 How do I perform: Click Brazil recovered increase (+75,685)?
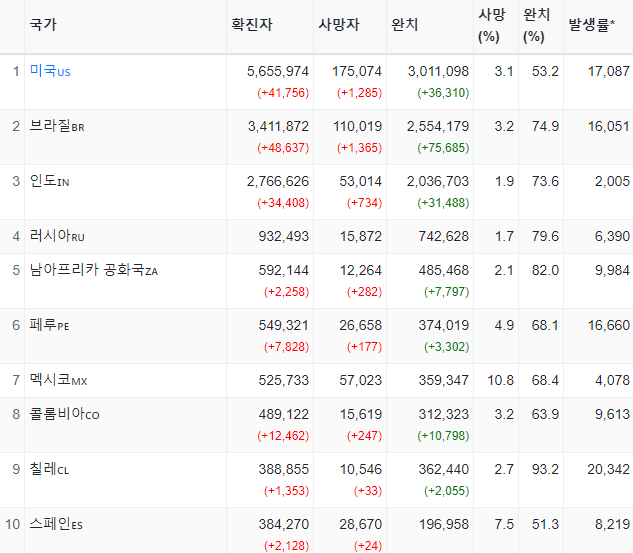(x=443, y=148)
